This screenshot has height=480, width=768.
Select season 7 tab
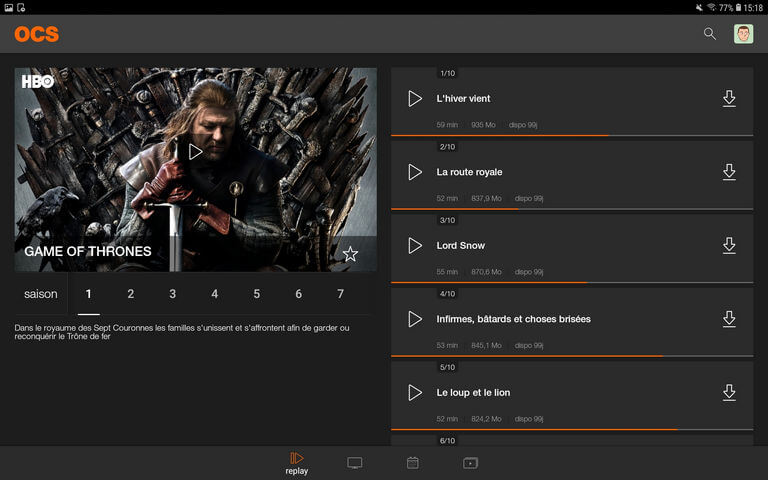tap(340, 294)
